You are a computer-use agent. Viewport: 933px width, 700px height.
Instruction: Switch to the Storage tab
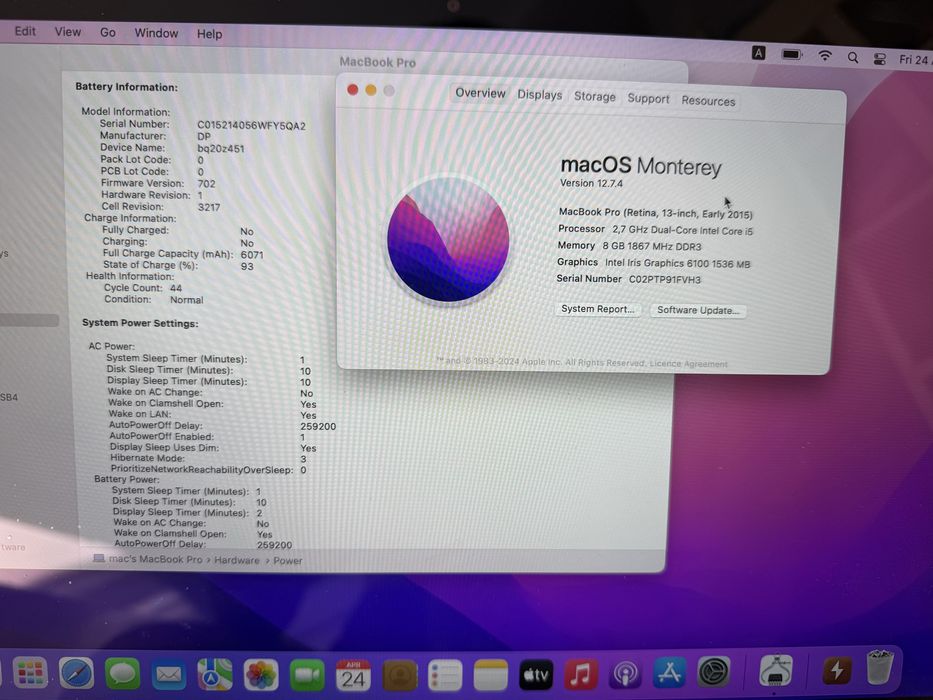pyautogui.click(x=594, y=96)
